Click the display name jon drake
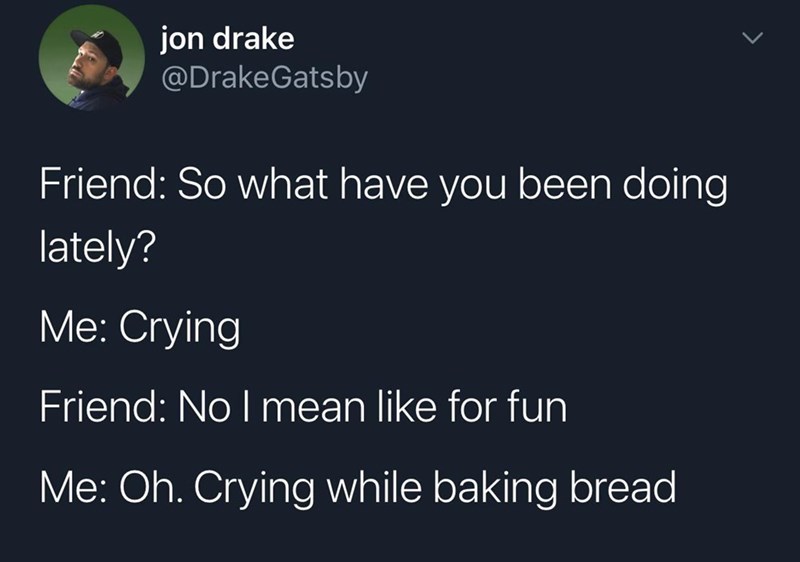Image resolution: width=800 pixels, height=562 pixels. (228, 40)
